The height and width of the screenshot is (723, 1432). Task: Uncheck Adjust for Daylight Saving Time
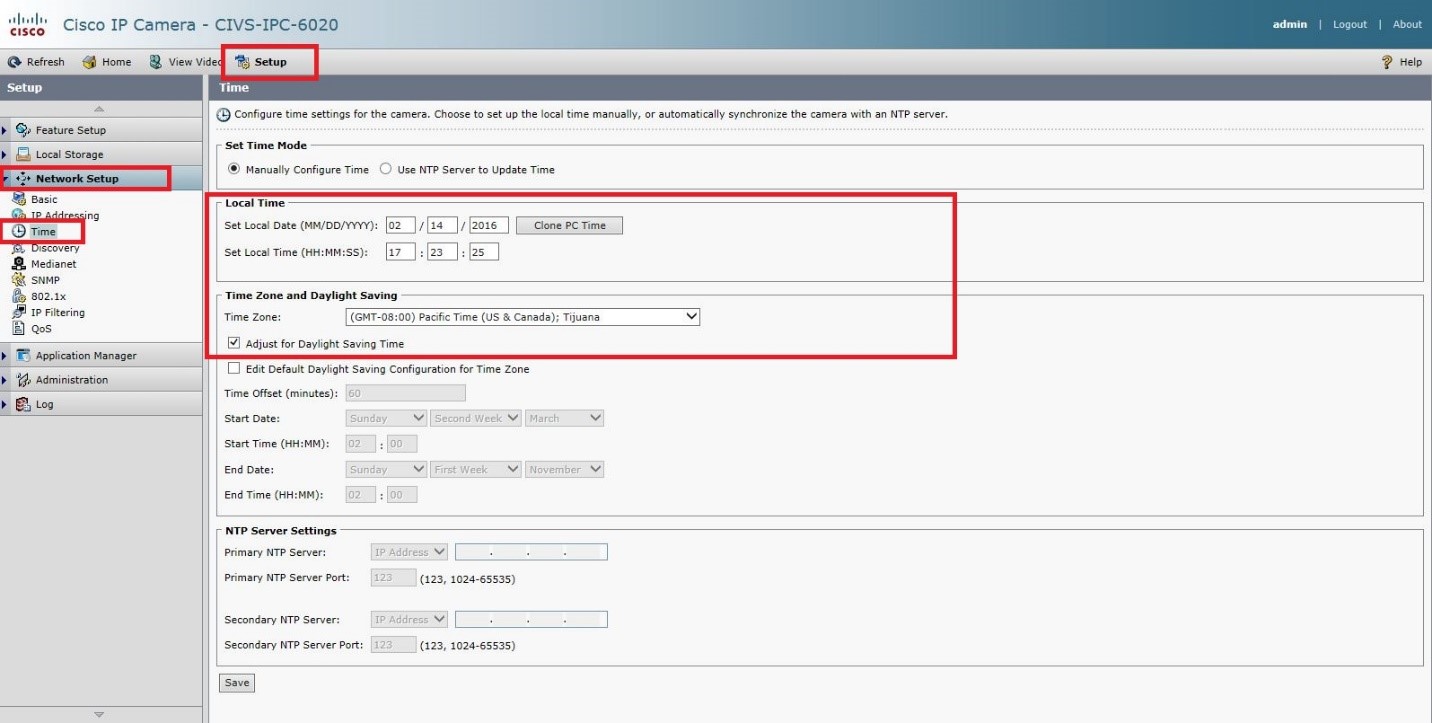tap(235, 344)
